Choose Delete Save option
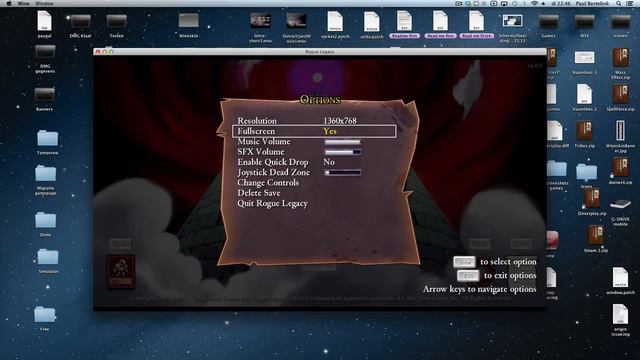 point(259,193)
